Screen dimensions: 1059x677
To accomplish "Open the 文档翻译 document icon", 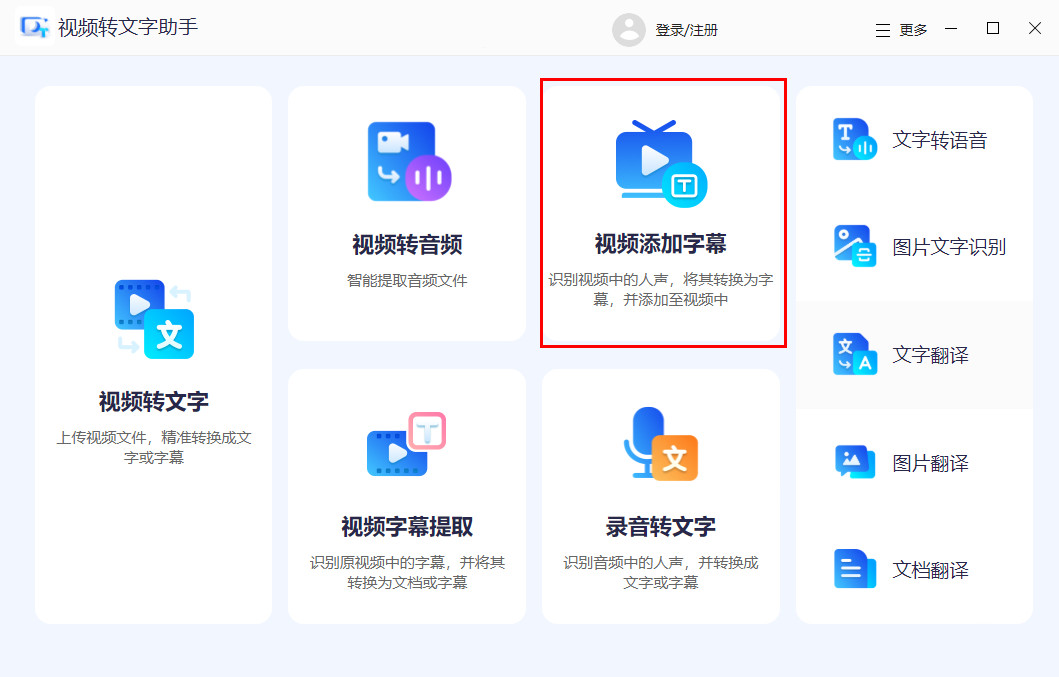I will (853, 570).
